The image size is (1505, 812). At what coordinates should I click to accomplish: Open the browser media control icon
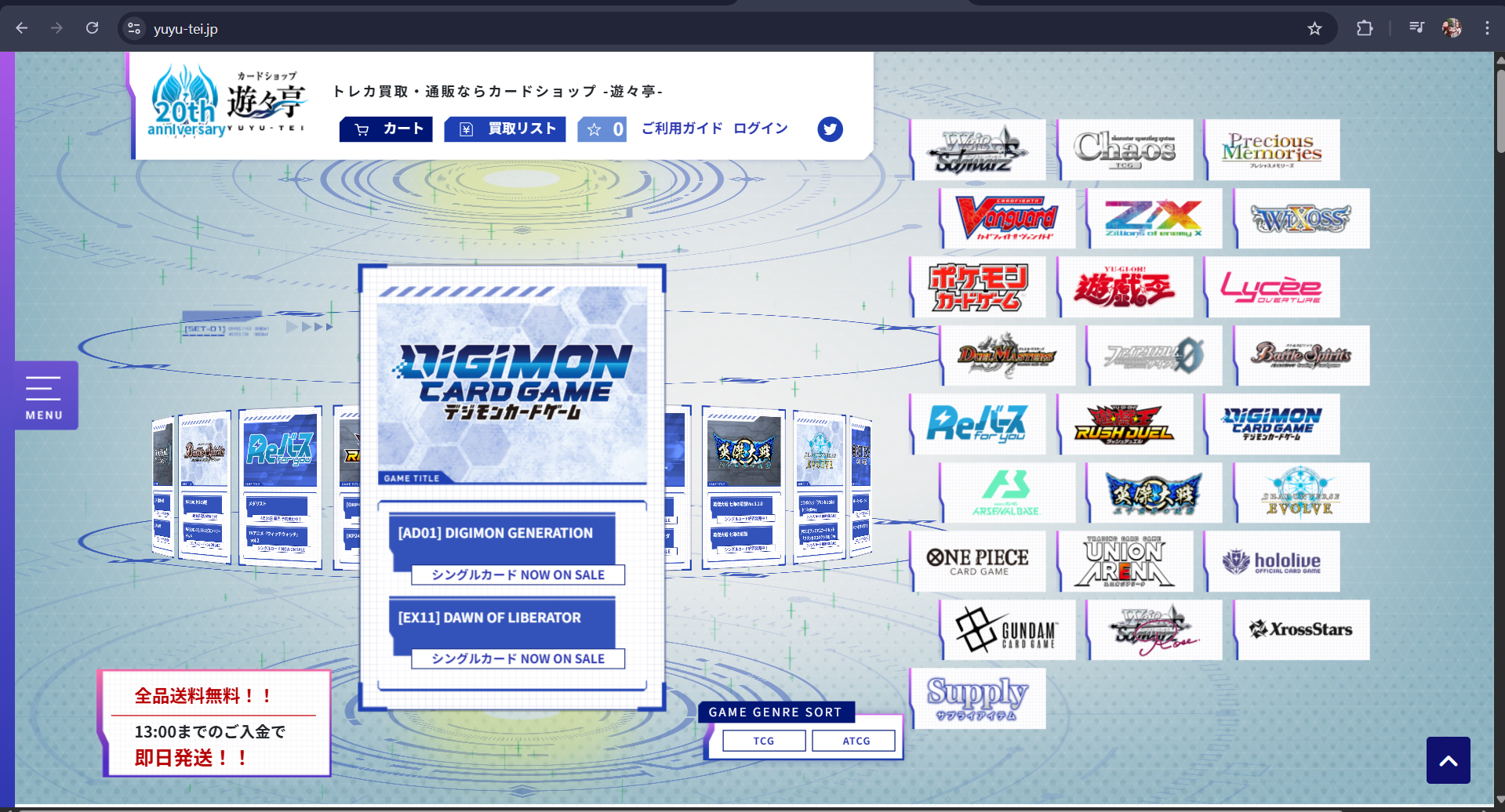click(1416, 28)
